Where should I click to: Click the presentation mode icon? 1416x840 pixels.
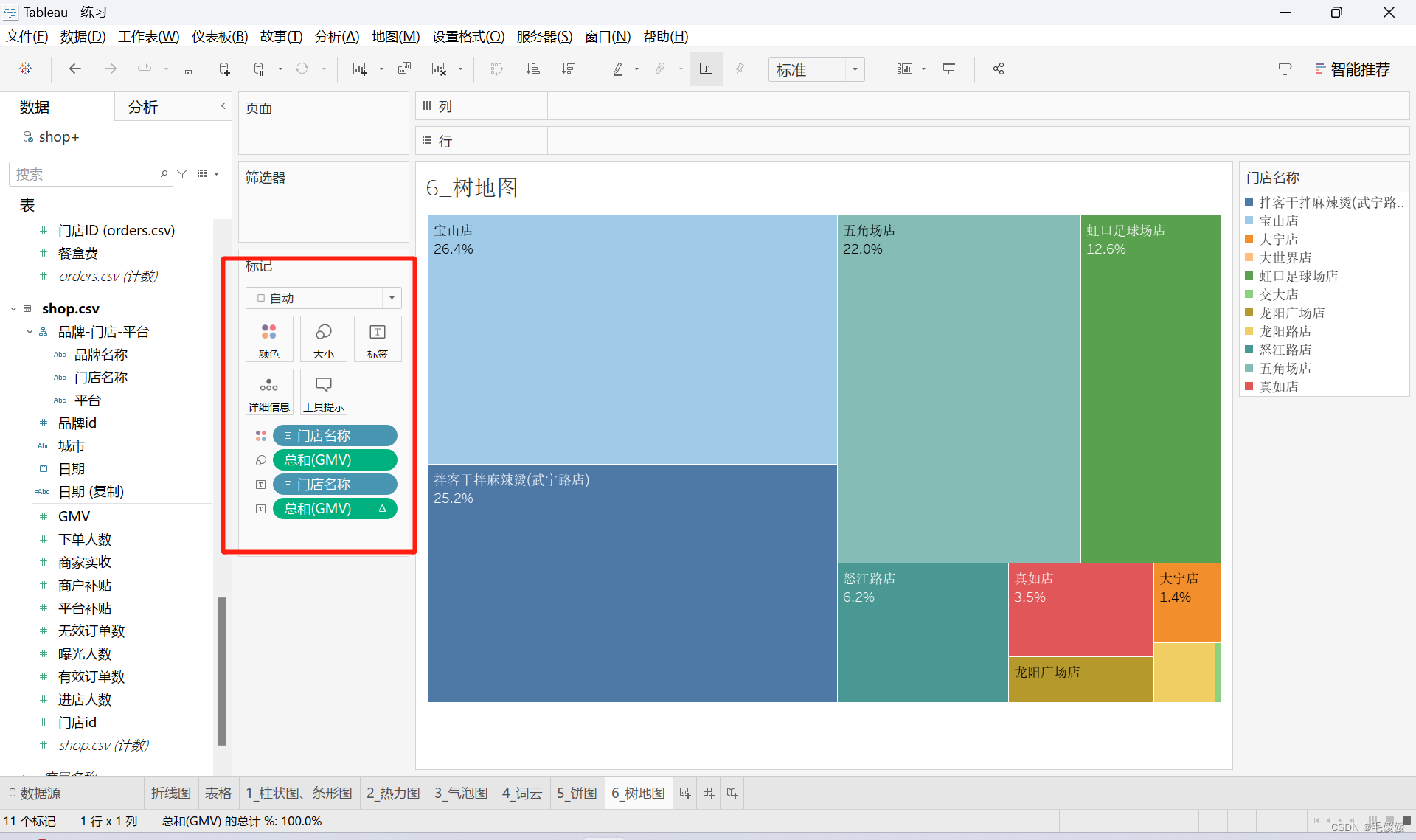point(949,69)
